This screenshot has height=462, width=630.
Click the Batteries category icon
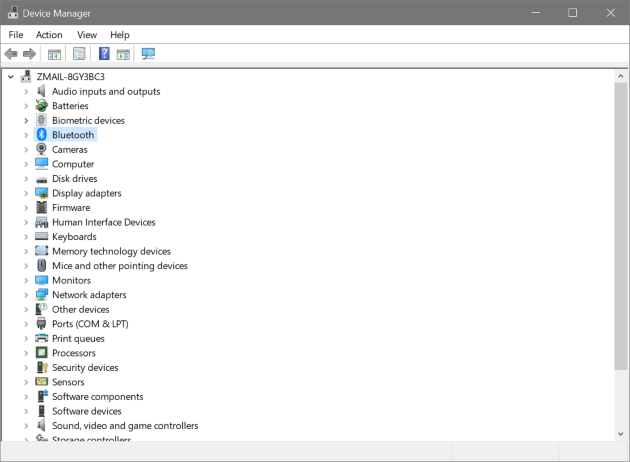pyautogui.click(x=42, y=106)
